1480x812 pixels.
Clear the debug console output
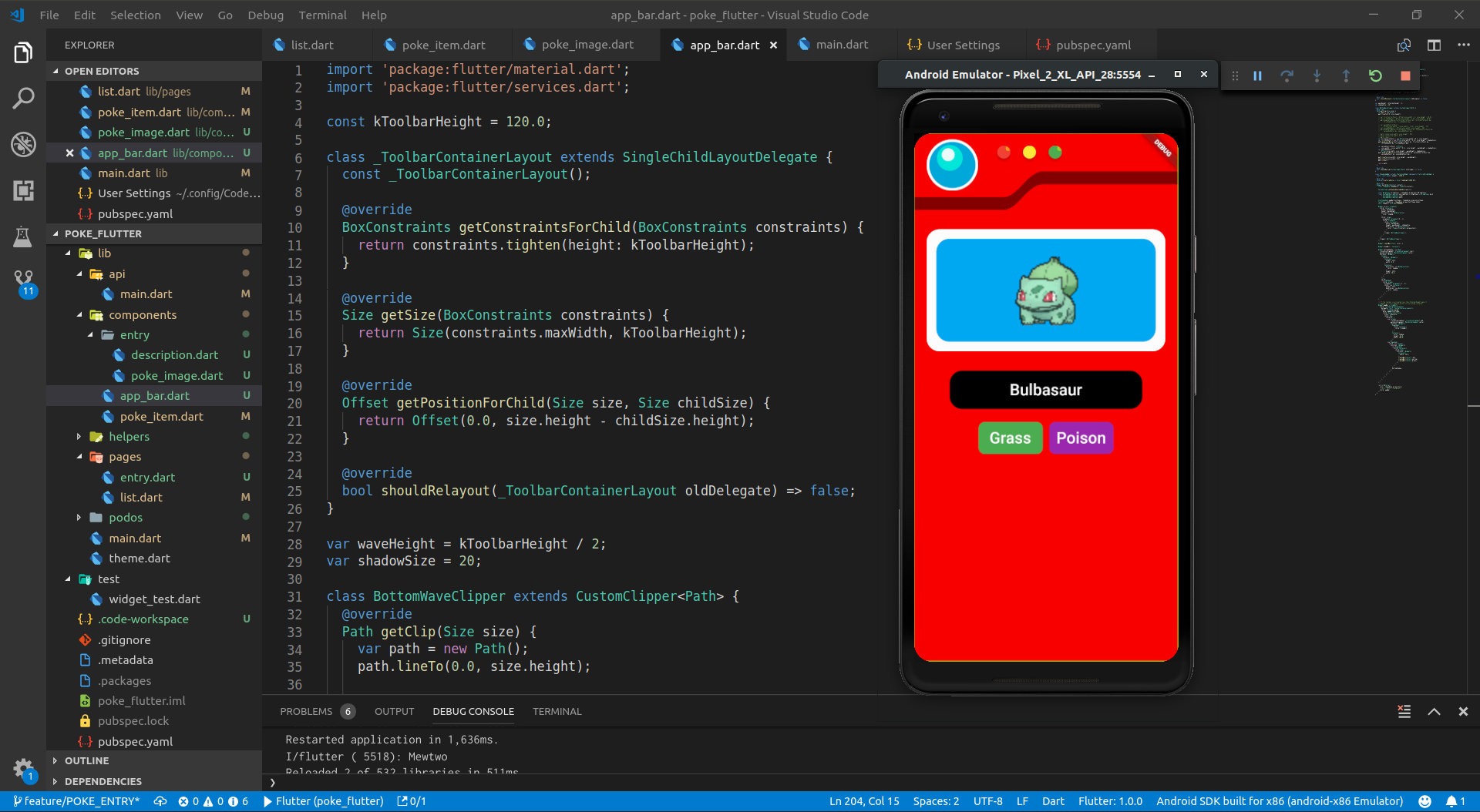coord(1404,712)
